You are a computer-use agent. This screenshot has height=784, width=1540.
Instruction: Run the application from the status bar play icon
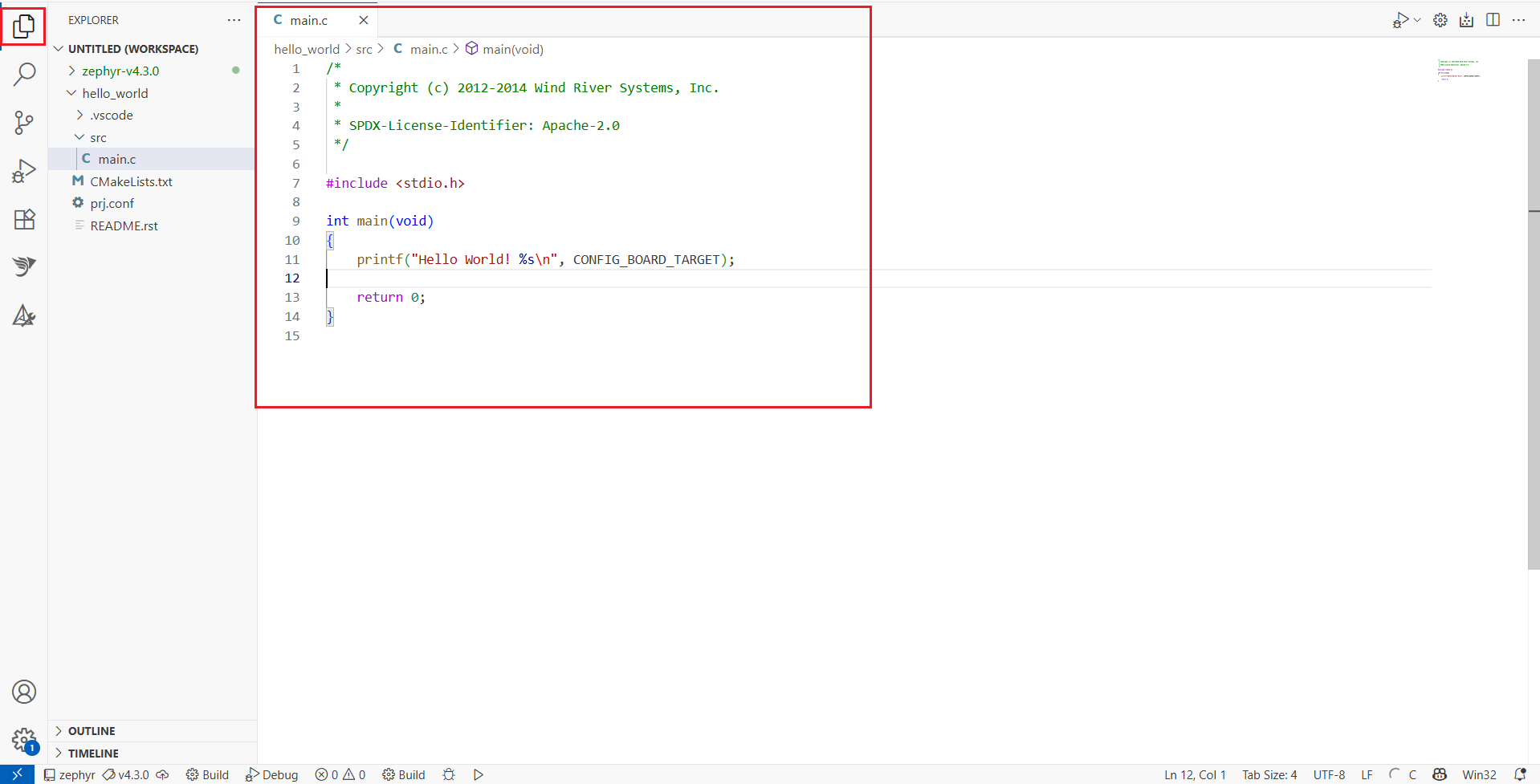tap(478, 774)
